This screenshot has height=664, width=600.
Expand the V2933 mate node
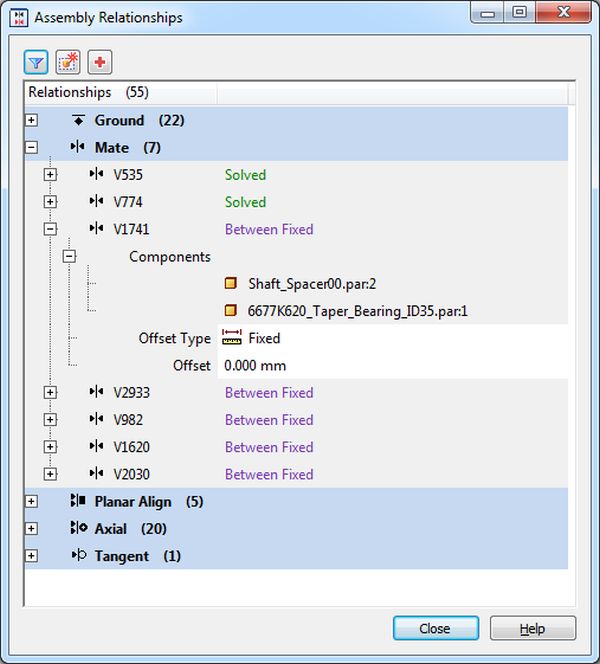pos(50,392)
